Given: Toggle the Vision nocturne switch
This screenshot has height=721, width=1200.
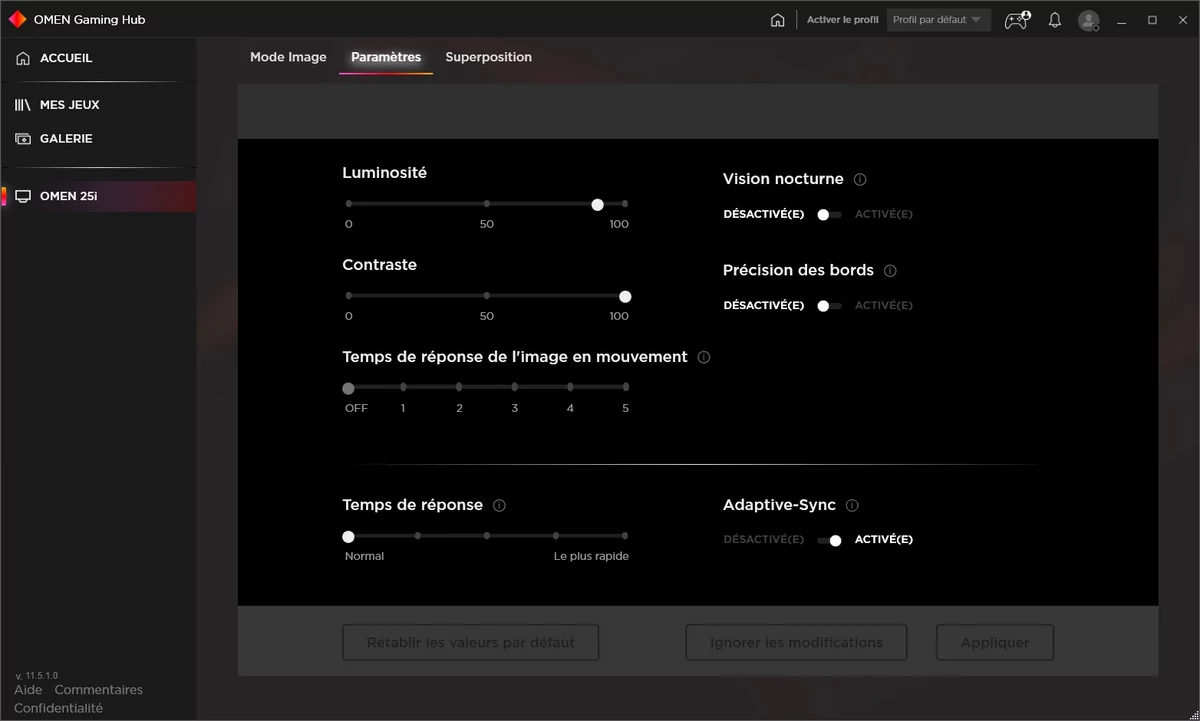Looking at the screenshot, I should coord(829,214).
